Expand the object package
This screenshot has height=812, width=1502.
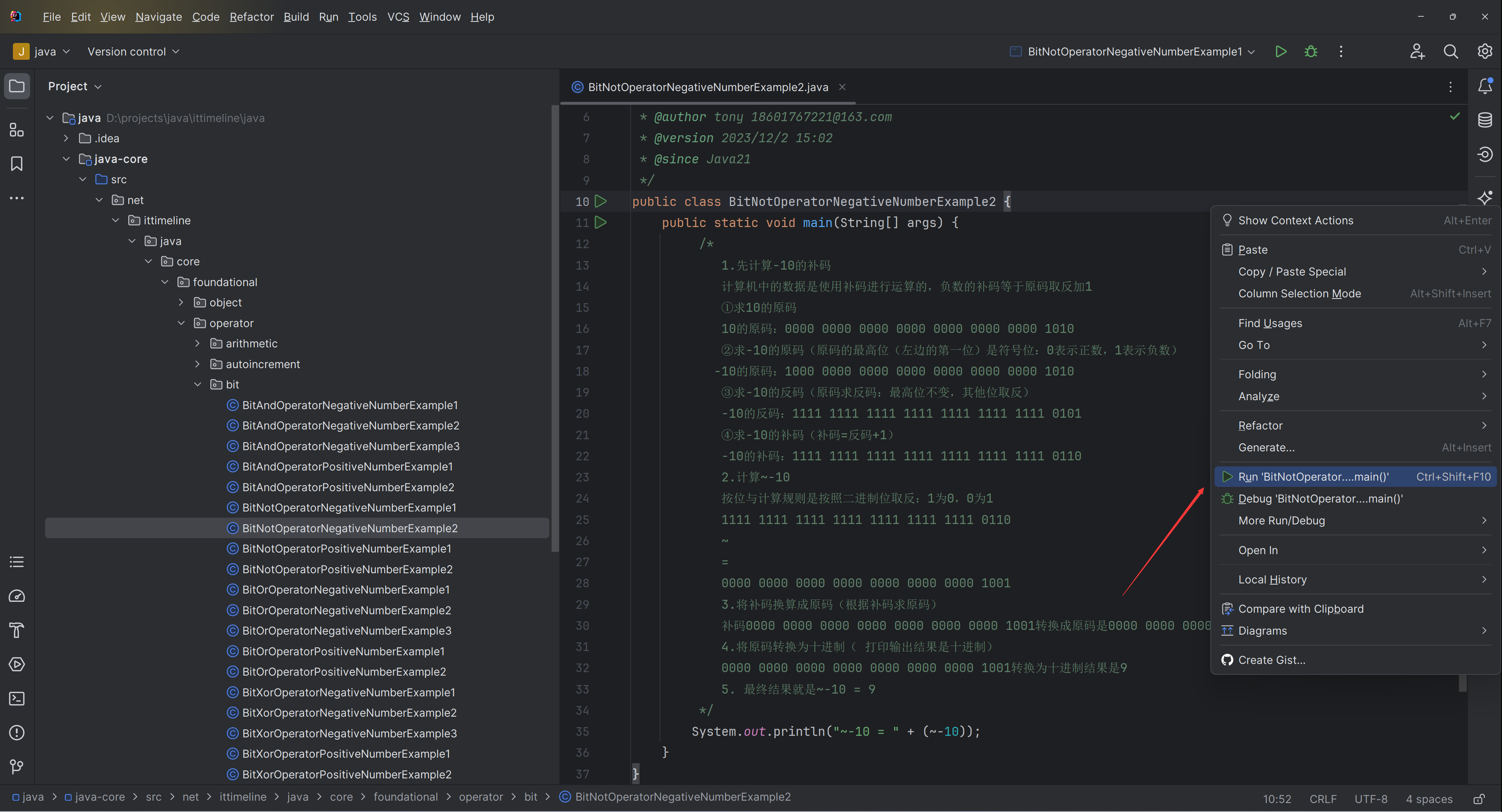pyautogui.click(x=181, y=302)
